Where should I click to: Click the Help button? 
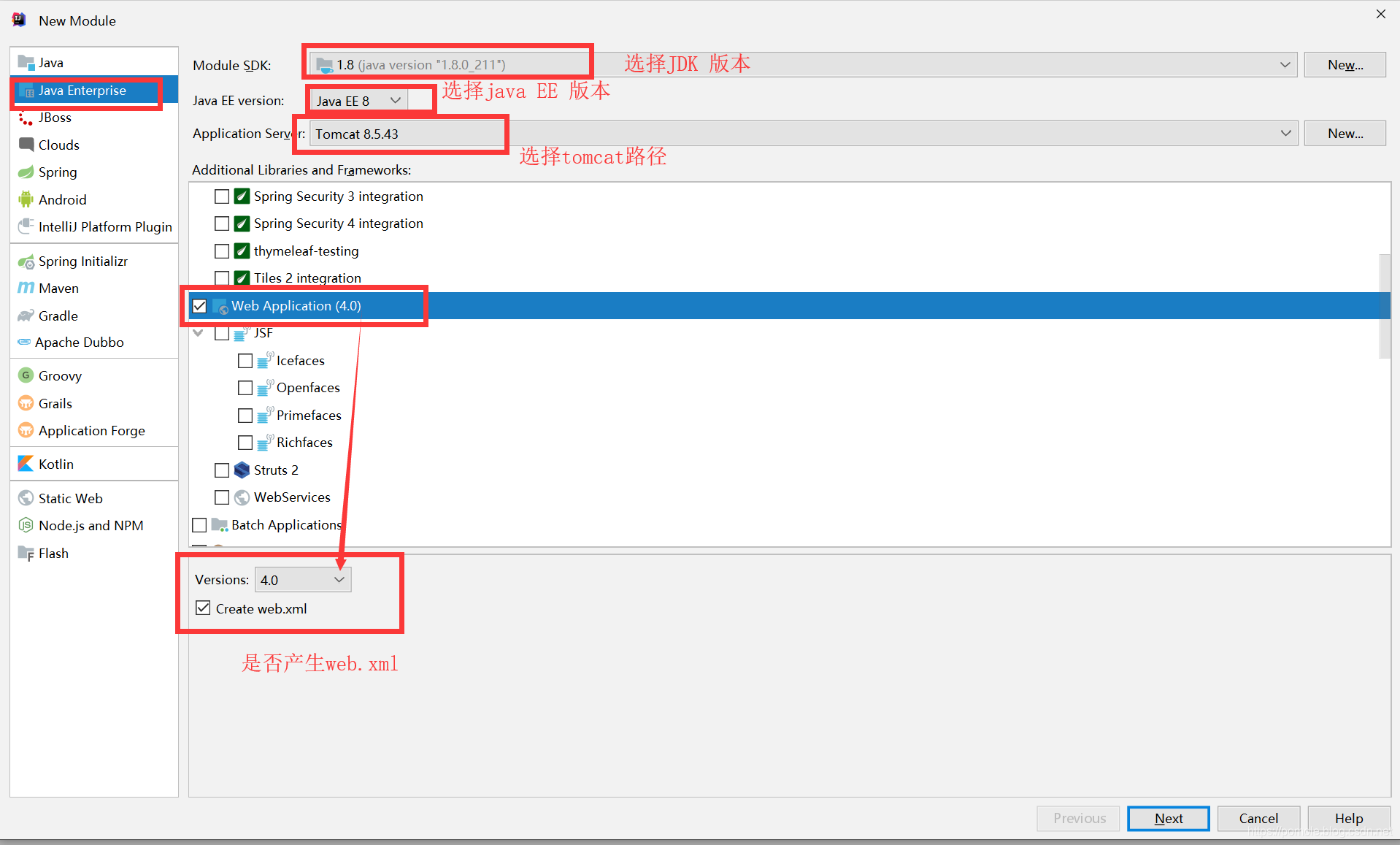click(1348, 818)
